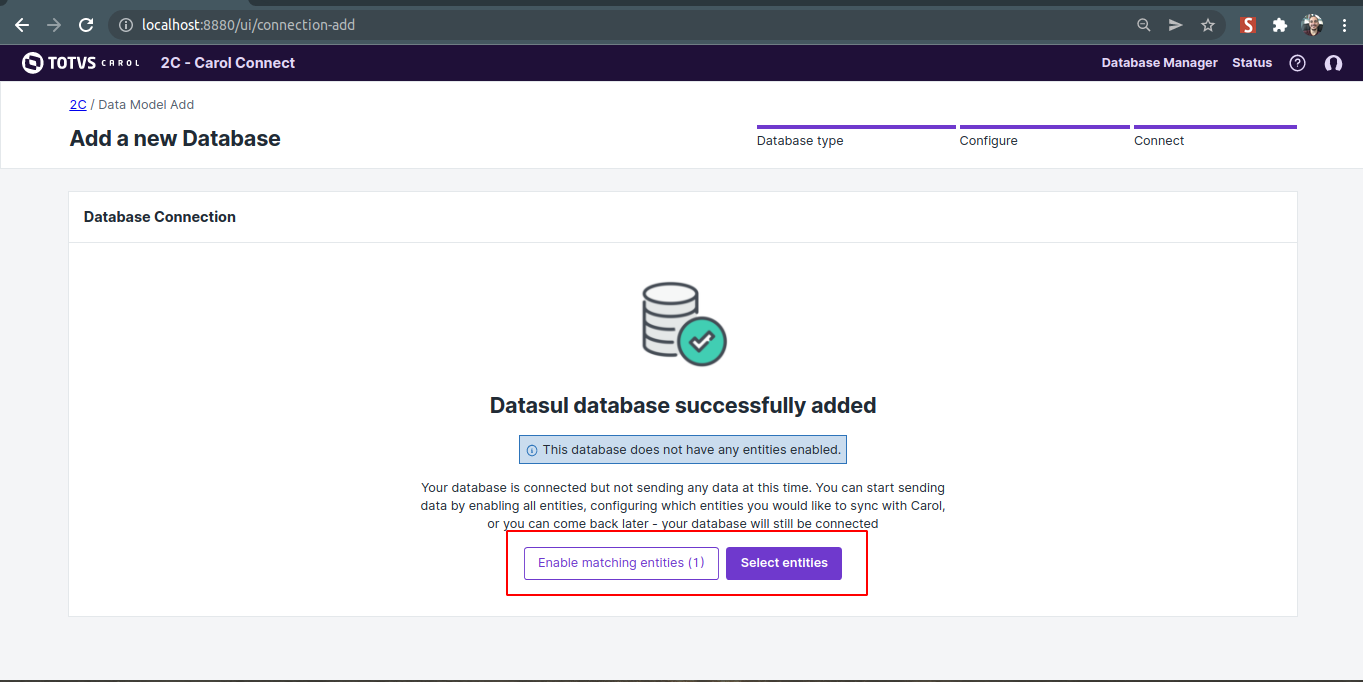The height and width of the screenshot is (682, 1363).
Task: Select the Configure step
Action: click(x=1045, y=137)
